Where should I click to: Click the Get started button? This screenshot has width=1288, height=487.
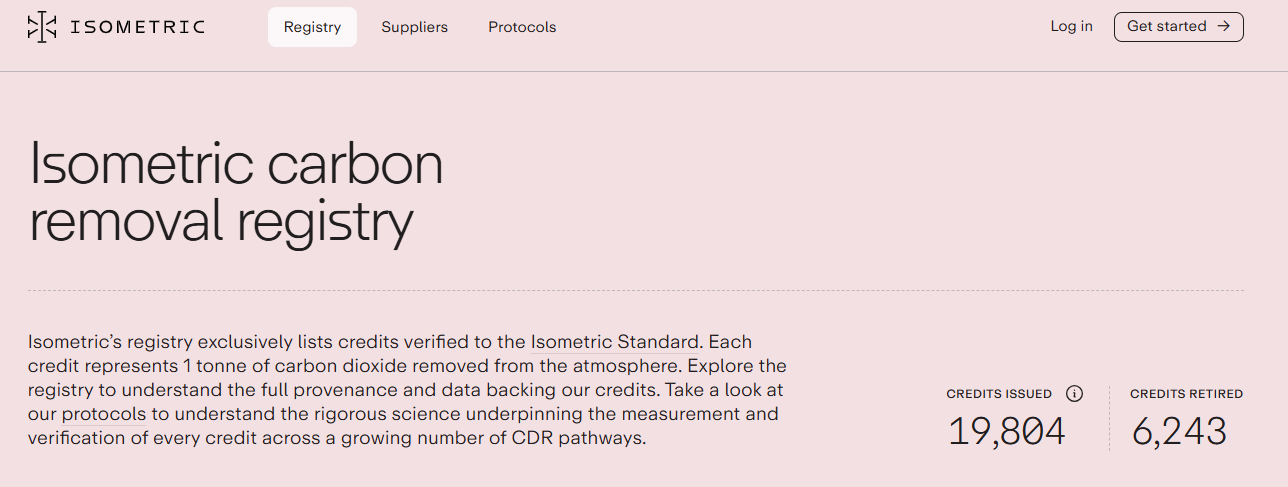[1178, 27]
